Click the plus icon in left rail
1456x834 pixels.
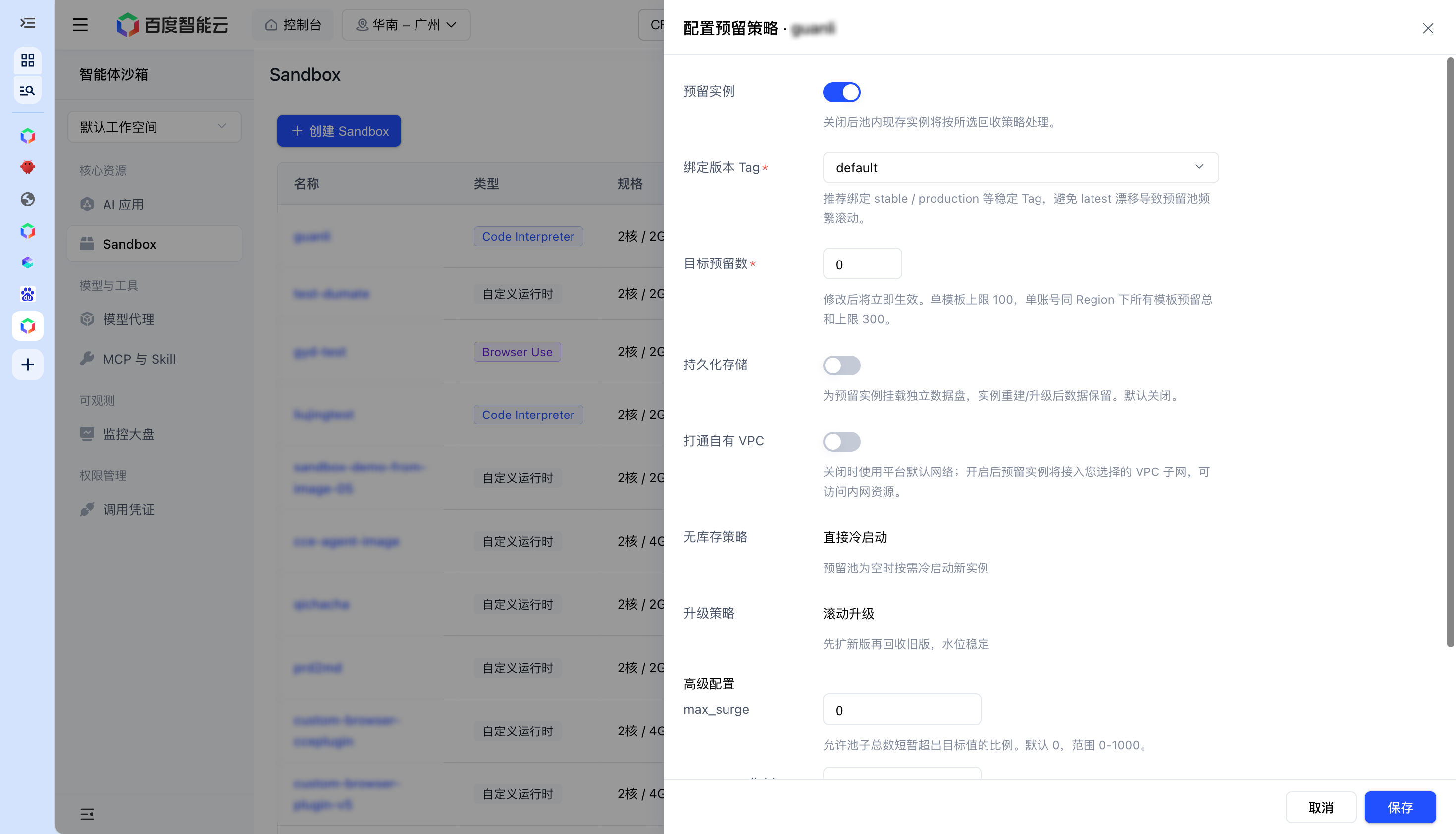click(28, 365)
